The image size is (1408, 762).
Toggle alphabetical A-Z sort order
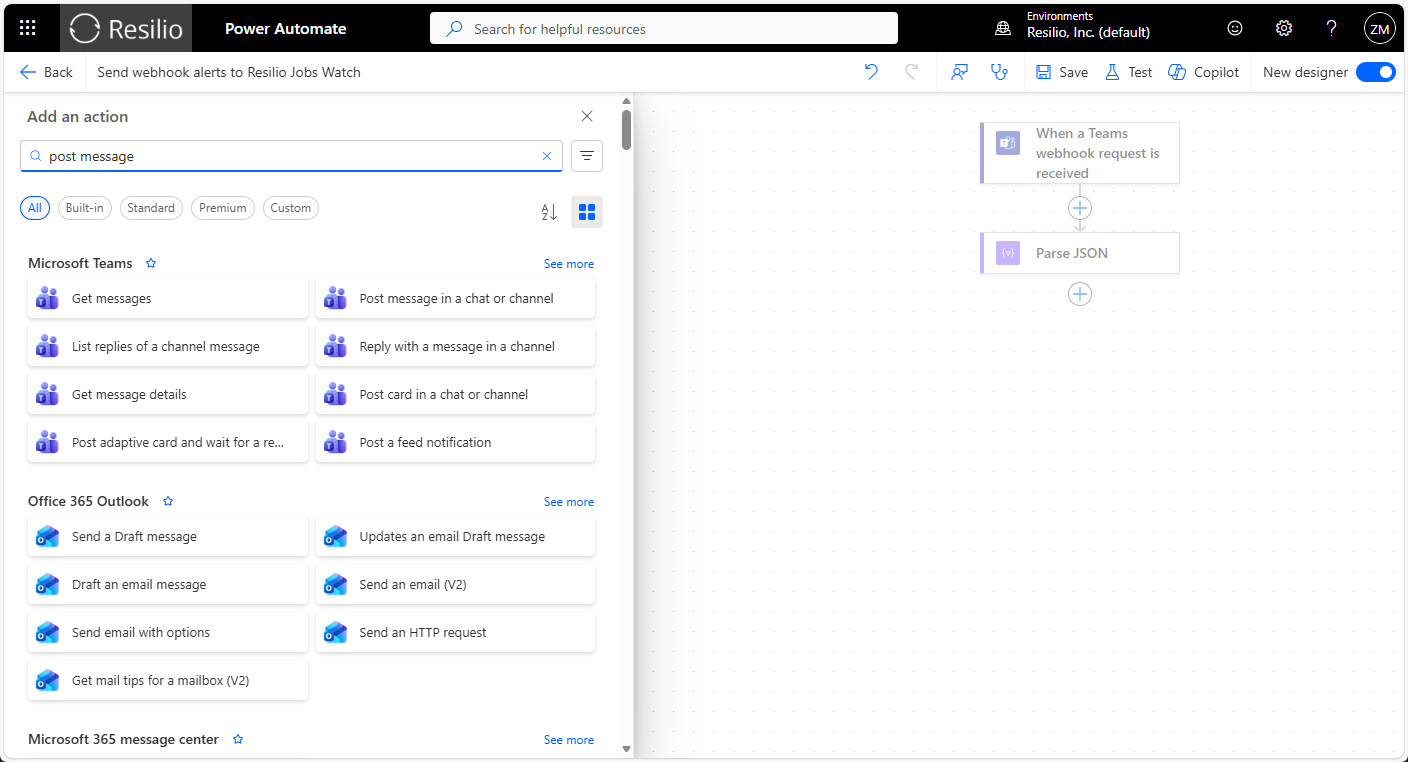[549, 212]
